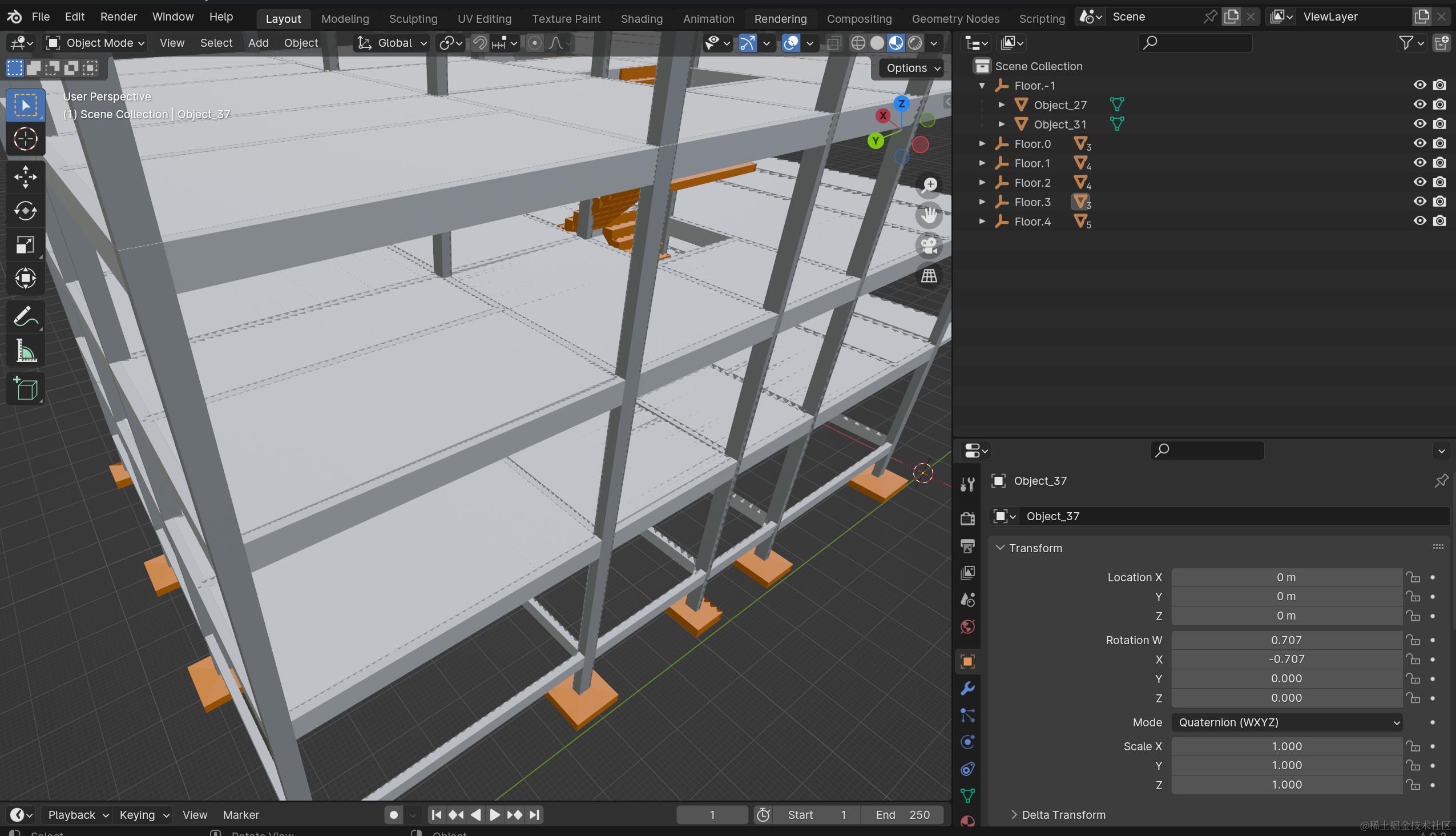Edit the Rotation W value field
This screenshot has height=836, width=1456.
1285,640
